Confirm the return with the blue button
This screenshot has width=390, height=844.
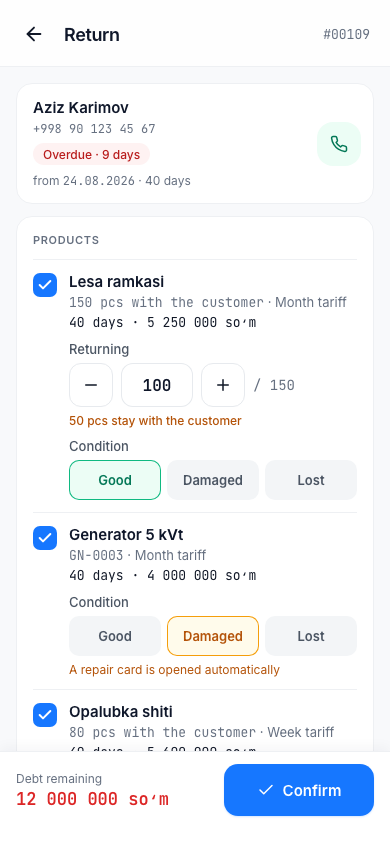click(299, 790)
